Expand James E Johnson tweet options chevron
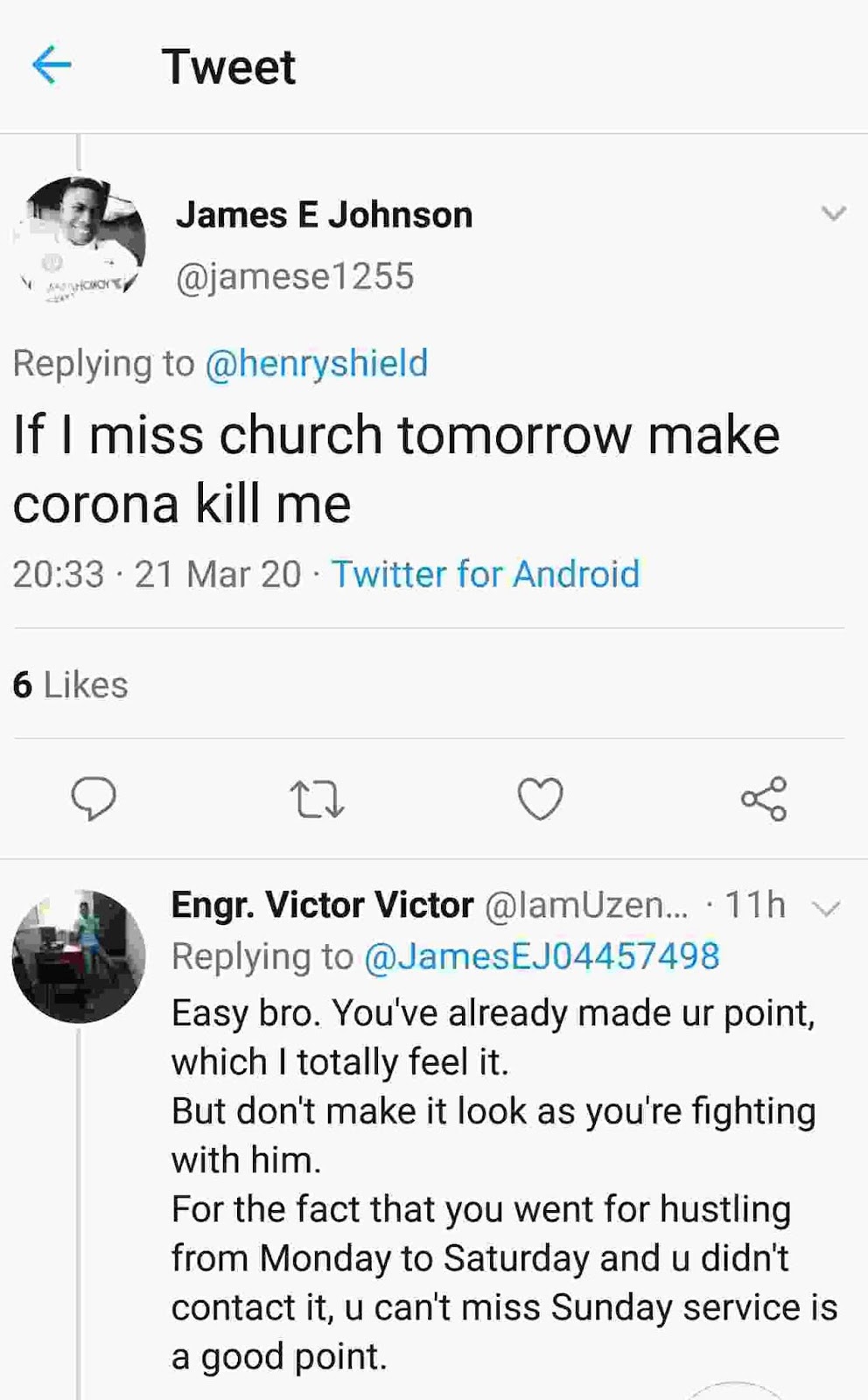The image size is (868, 1400). pos(834,213)
